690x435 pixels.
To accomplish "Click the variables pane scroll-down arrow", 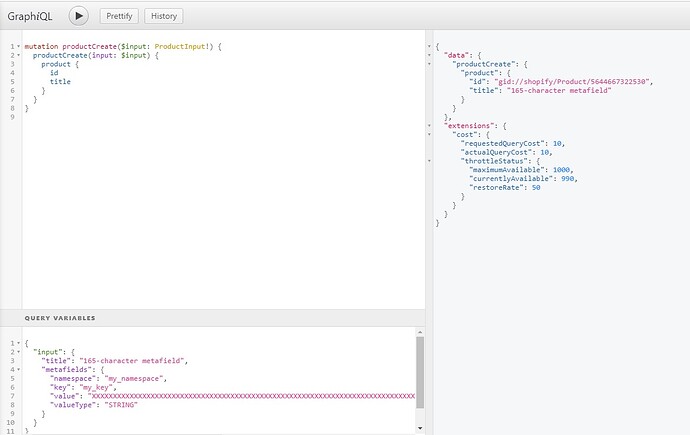I will click(420, 428).
